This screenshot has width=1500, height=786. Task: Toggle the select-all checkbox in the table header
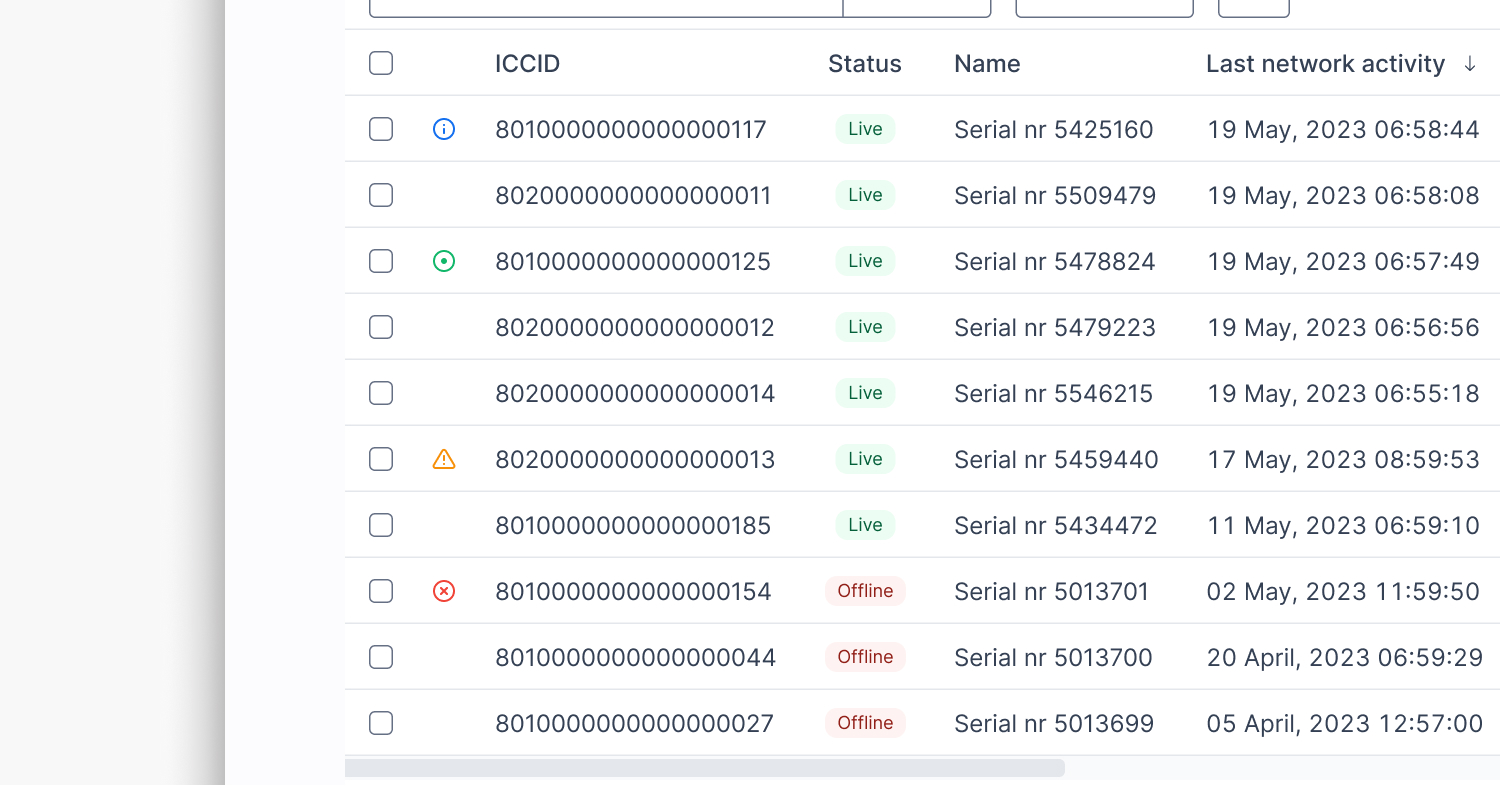coord(380,63)
